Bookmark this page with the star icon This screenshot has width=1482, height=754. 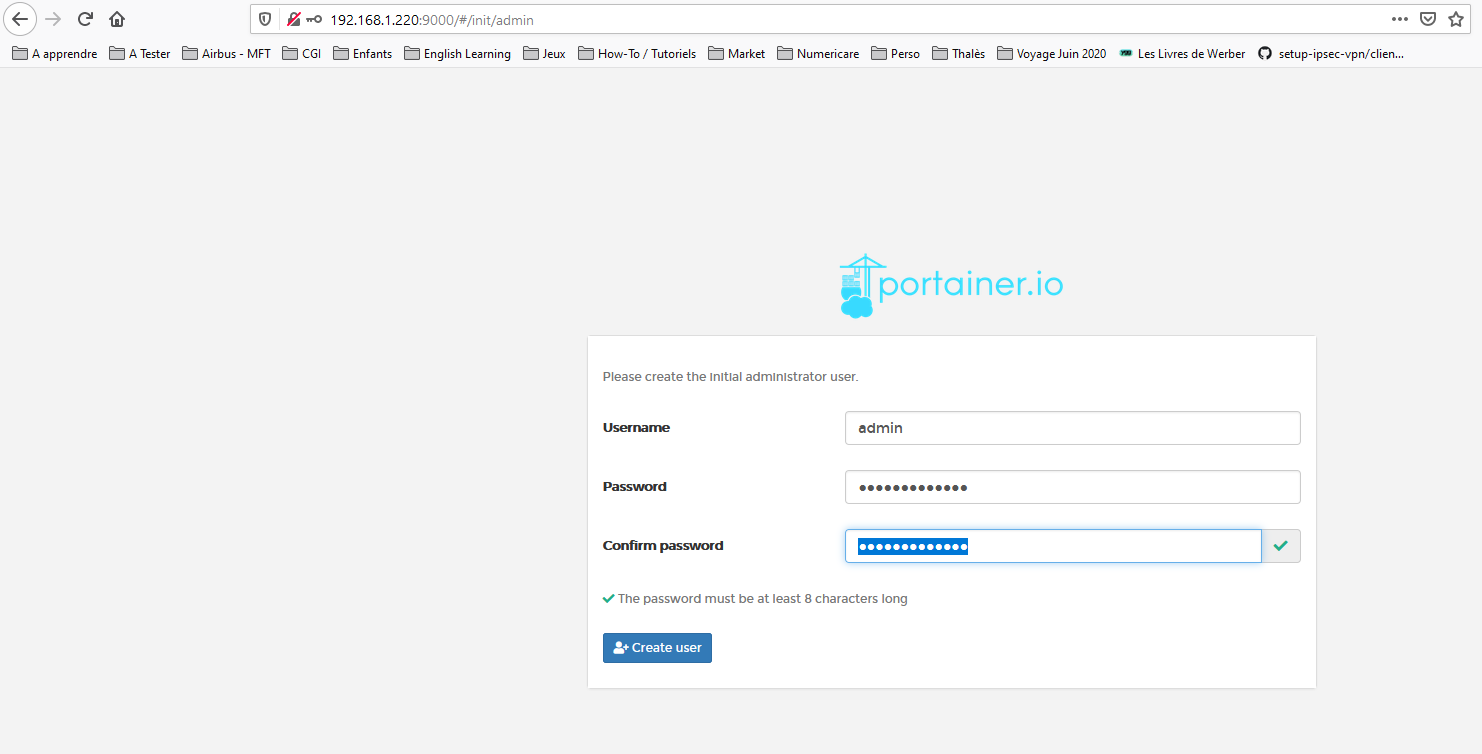pos(1456,19)
